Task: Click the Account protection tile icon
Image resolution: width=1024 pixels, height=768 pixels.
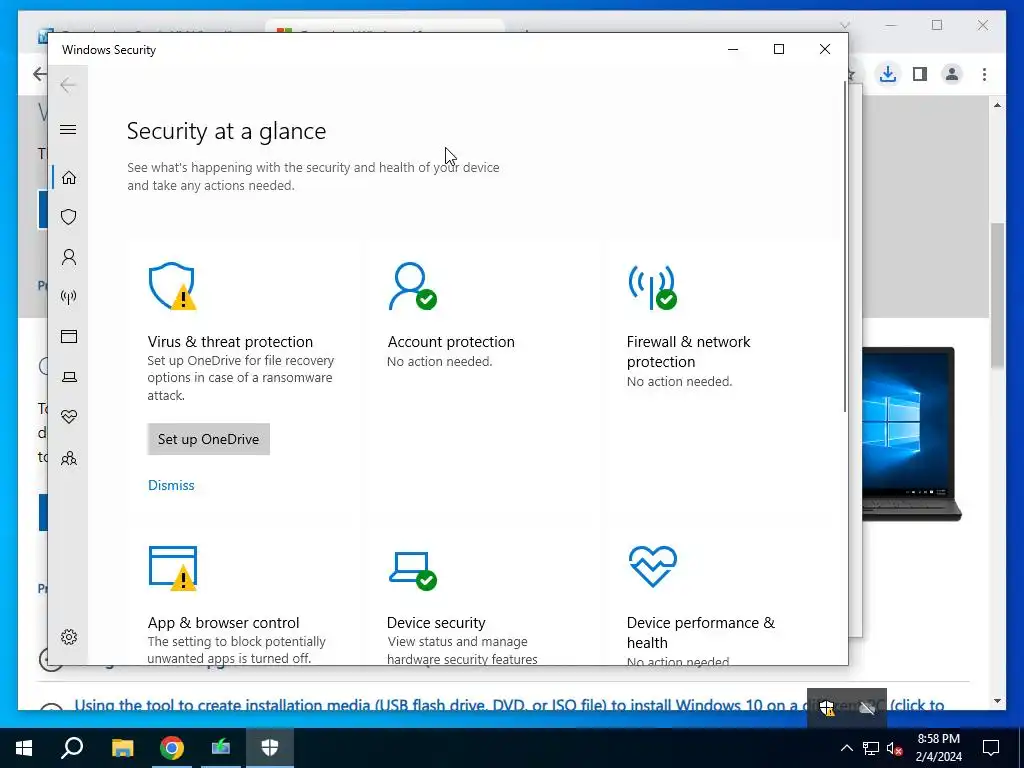Action: [412, 286]
